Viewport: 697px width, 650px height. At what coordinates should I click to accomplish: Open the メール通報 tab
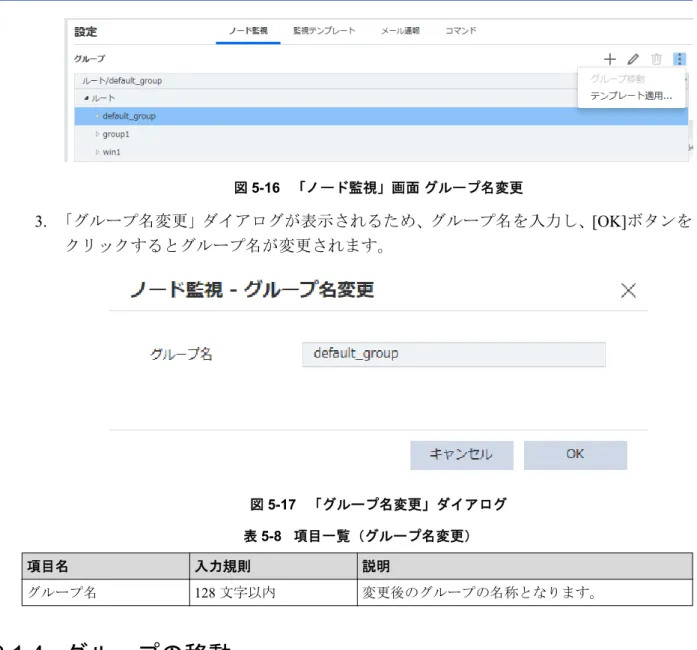click(400, 31)
